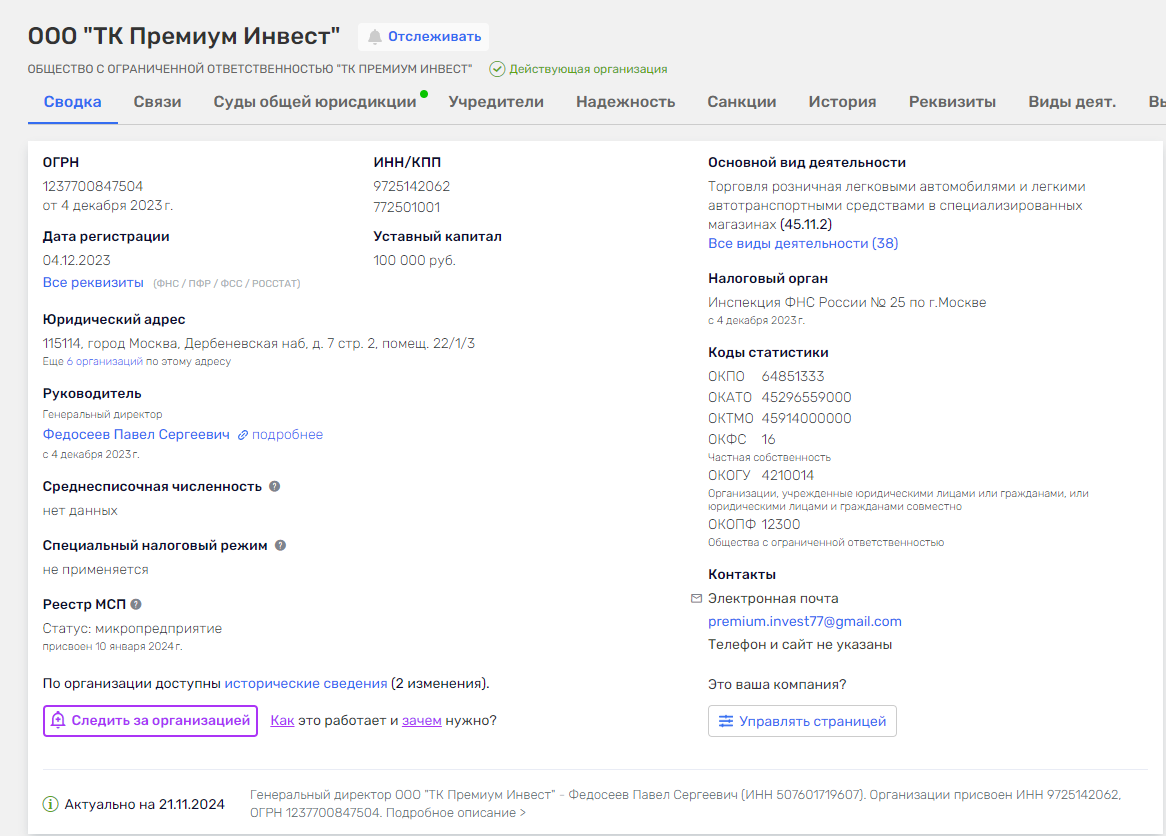Image resolution: width=1166 pixels, height=836 pixels.
Task: Click the sliders icon in Управлять страницей button
Action: pos(726,721)
